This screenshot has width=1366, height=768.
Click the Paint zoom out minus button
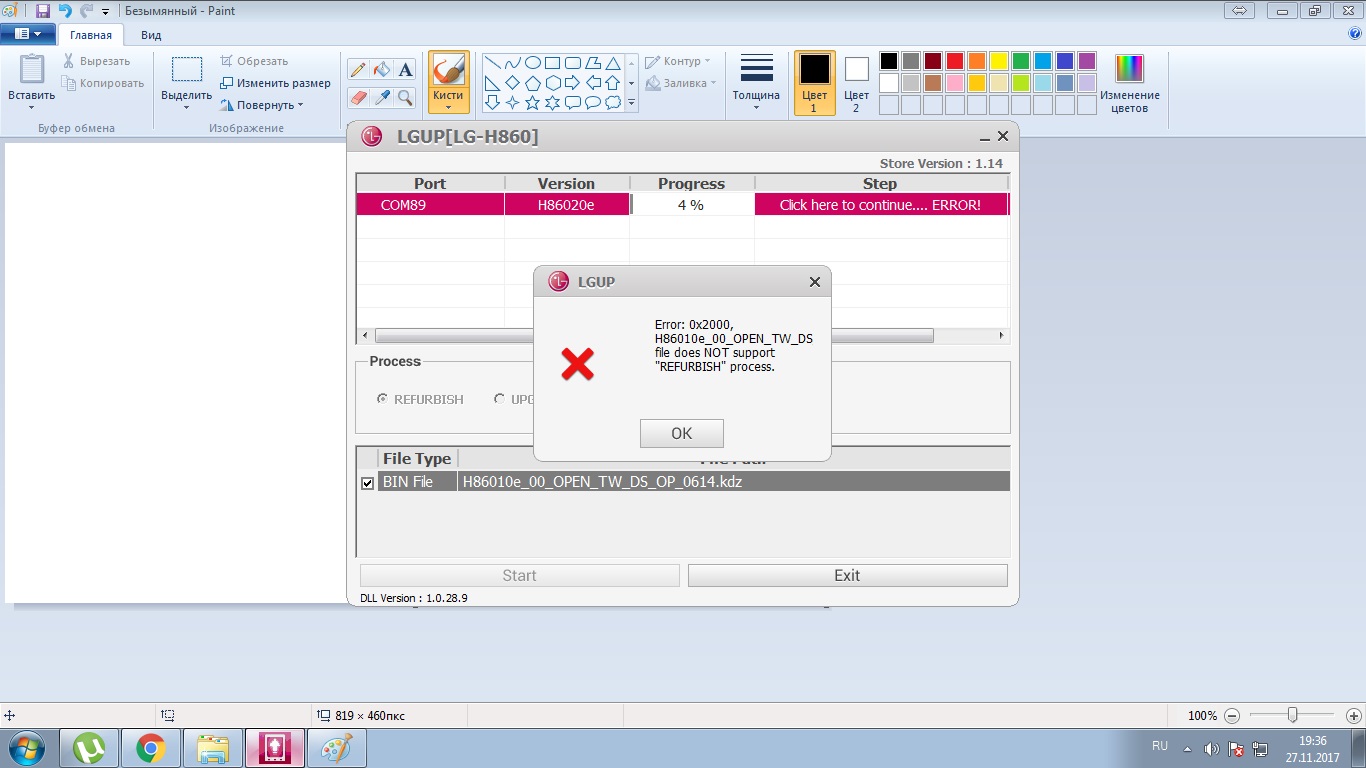click(x=1232, y=716)
